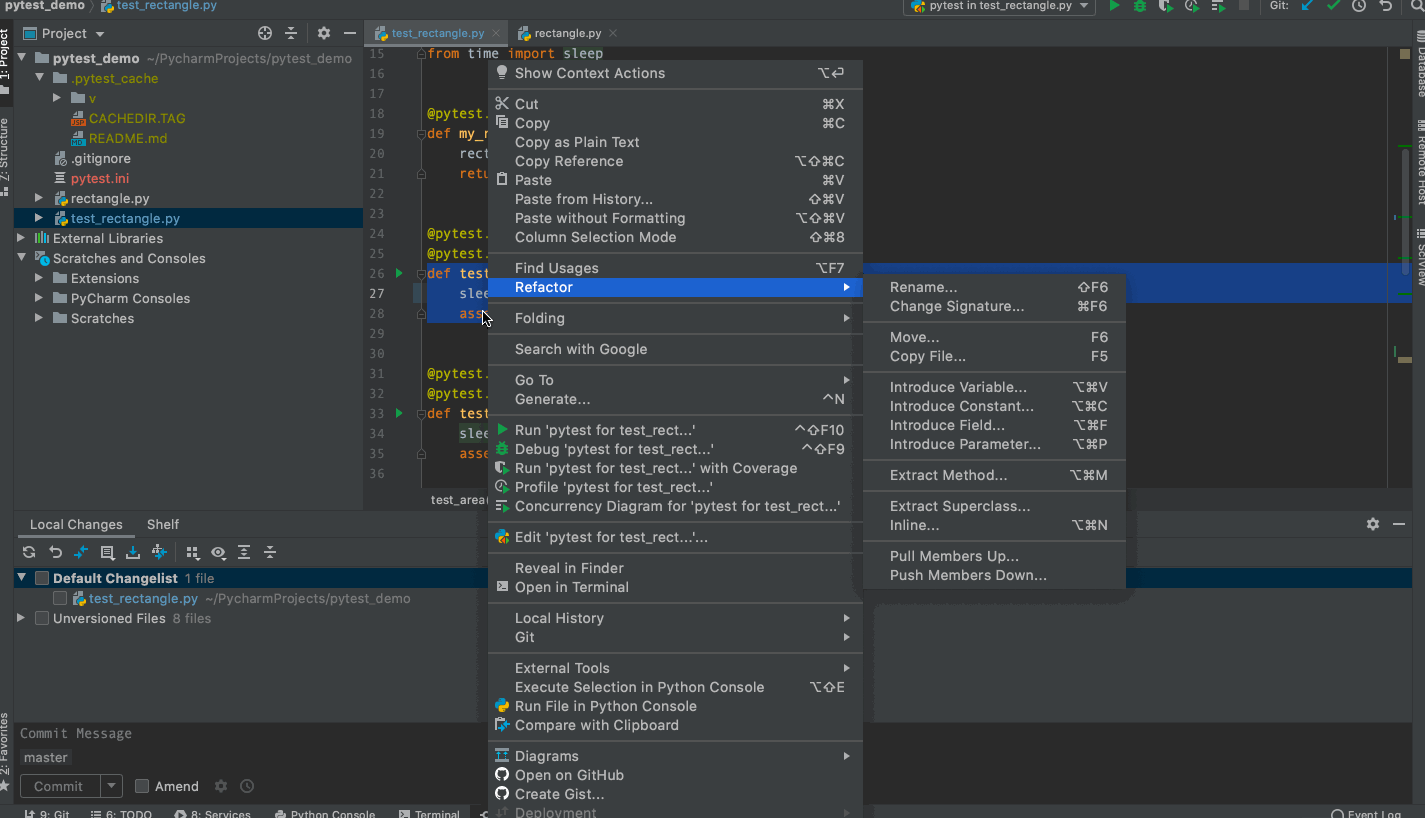Click the Rollback icon in Local Changes toolbar
Image resolution: width=1425 pixels, height=818 pixels.
55,552
